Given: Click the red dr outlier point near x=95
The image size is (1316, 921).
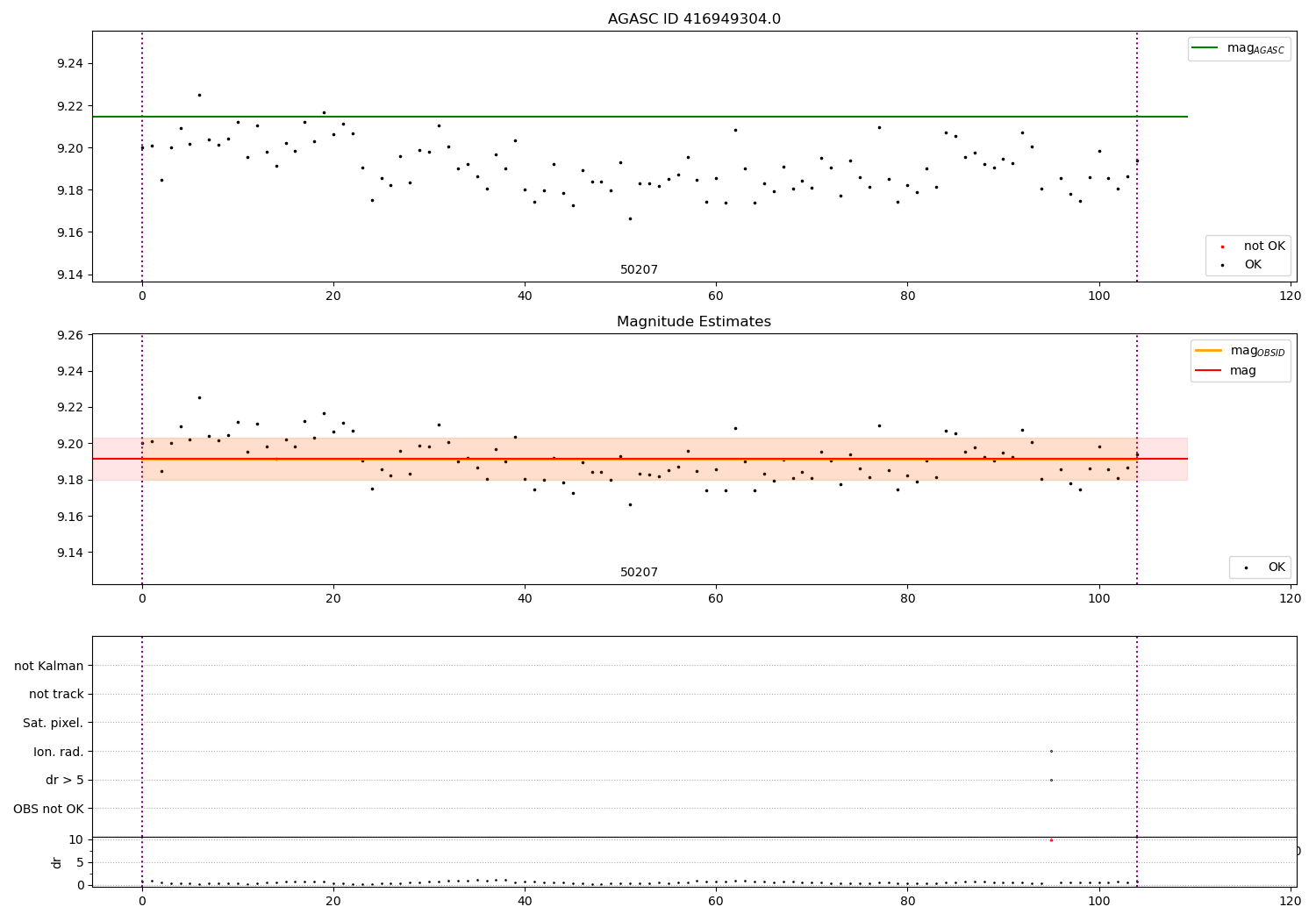Looking at the screenshot, I should [1051, 840].
